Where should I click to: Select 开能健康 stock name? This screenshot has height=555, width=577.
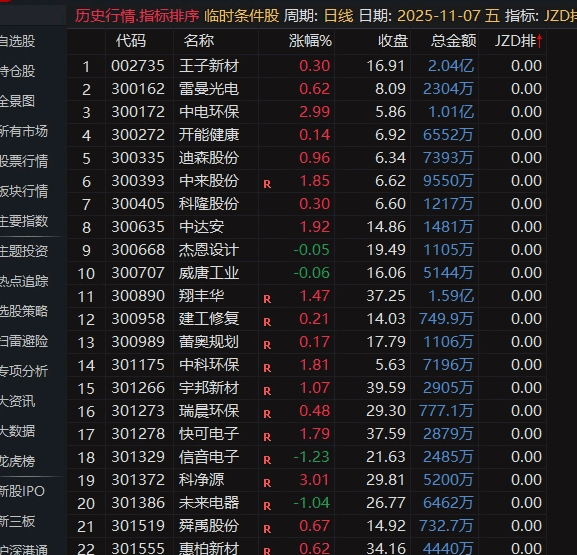209,135
